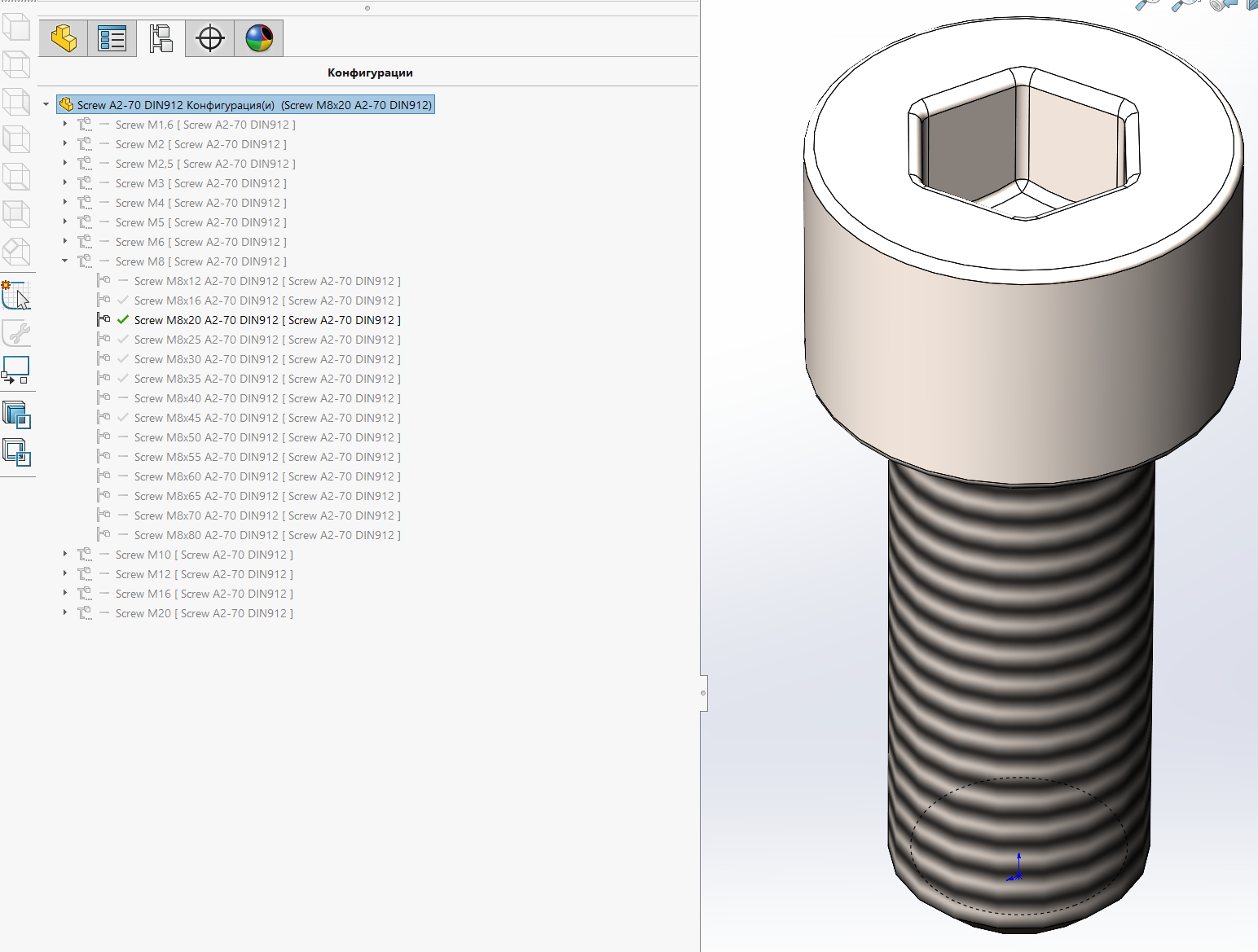Click the blue rectangle with arrow sidebar icon
1258x952 pixels.
point(16,370)
